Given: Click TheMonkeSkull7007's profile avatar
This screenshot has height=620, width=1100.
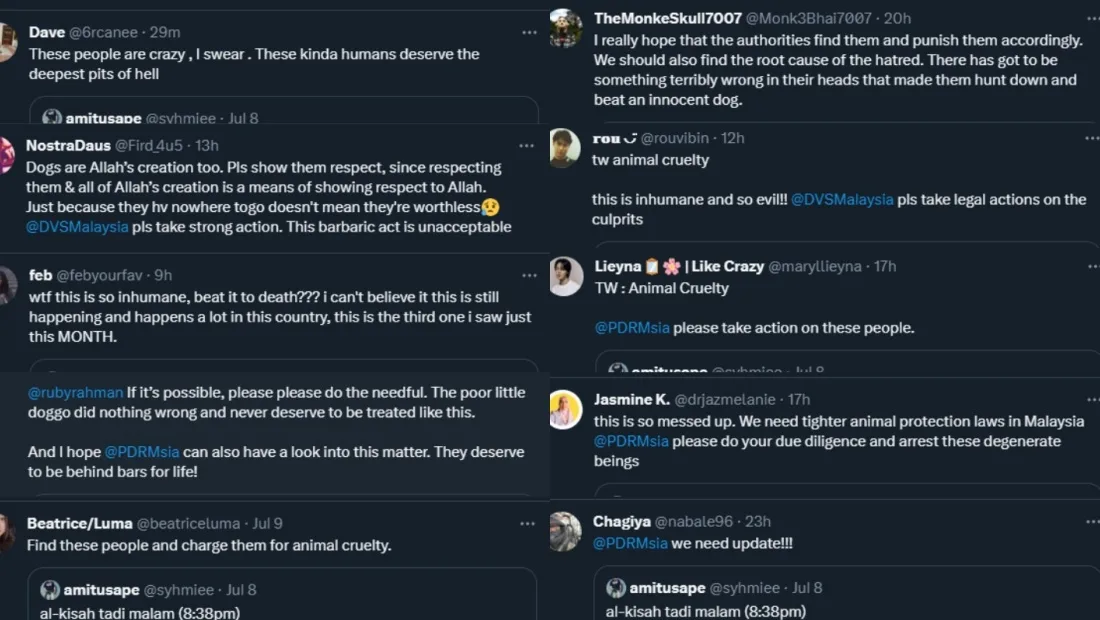Looking at the screenshot, I should [x=566, y=28].
